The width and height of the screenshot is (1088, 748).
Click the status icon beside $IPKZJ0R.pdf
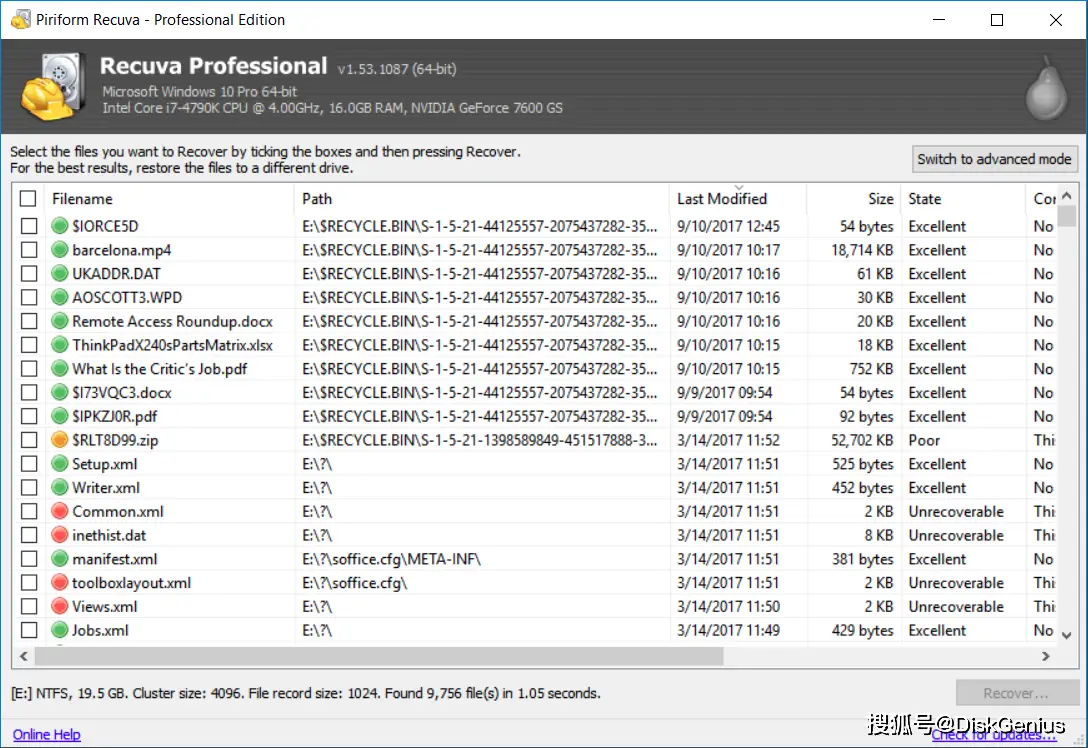(x=60, y=416)
